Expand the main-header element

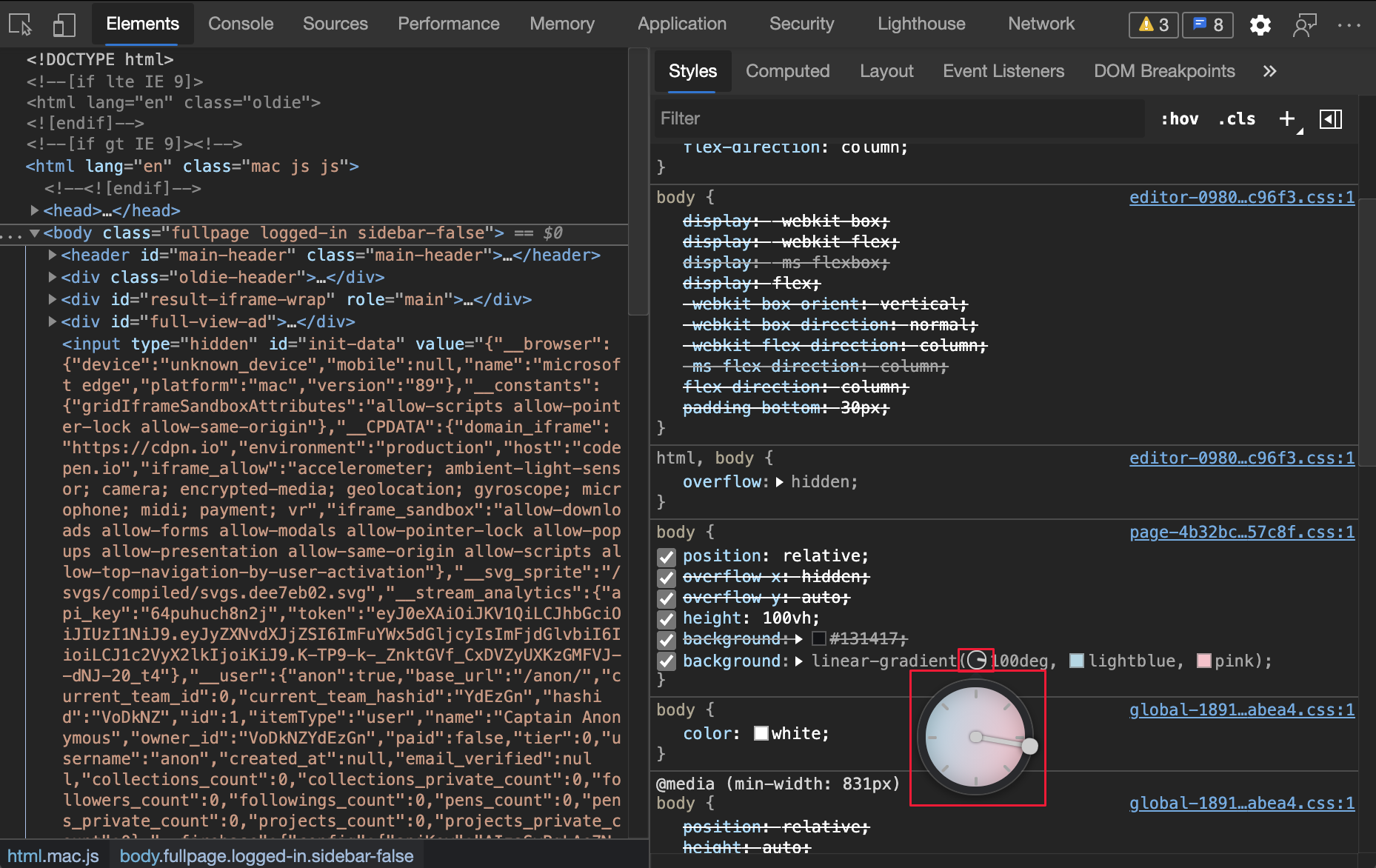tap(52, 255)
